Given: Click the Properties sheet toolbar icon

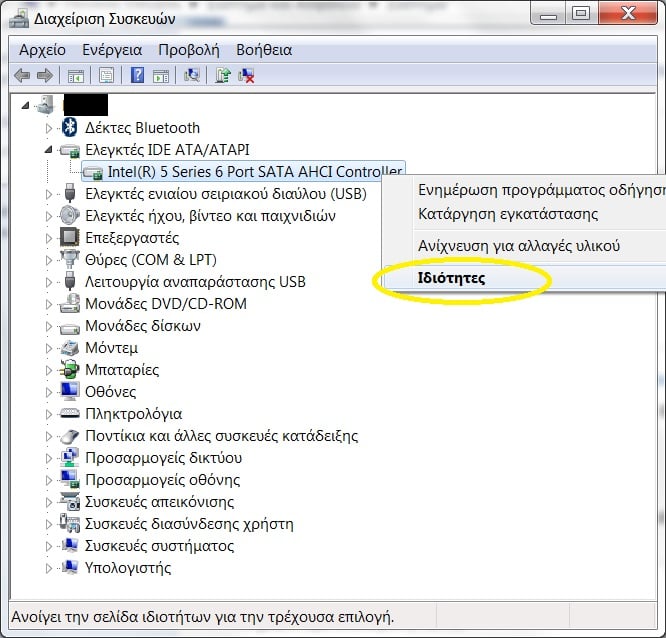Looking at the screenshot, I should 106,76.
